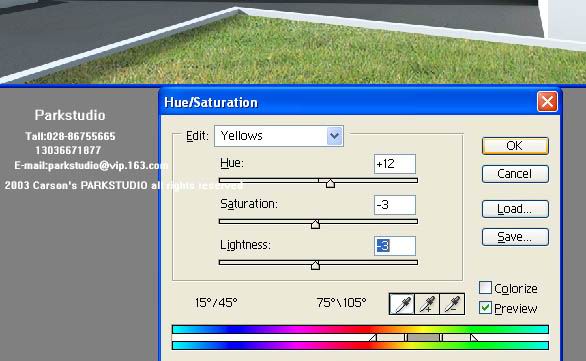Screen dimensions: 586x361
Task: Click the left falloff triangle on color bar
Action: tap(373, 338)
